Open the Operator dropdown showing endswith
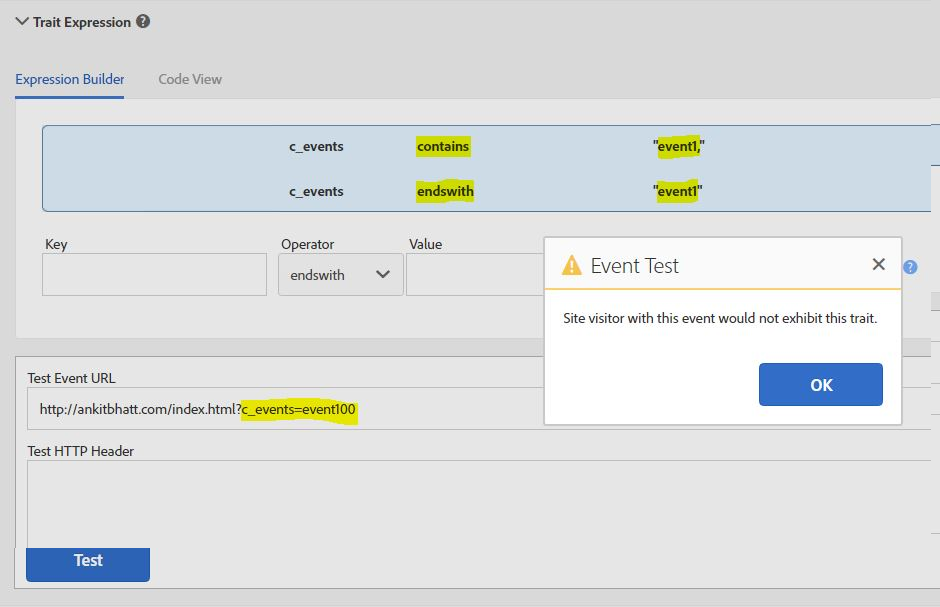 click(x=340, y=275)
